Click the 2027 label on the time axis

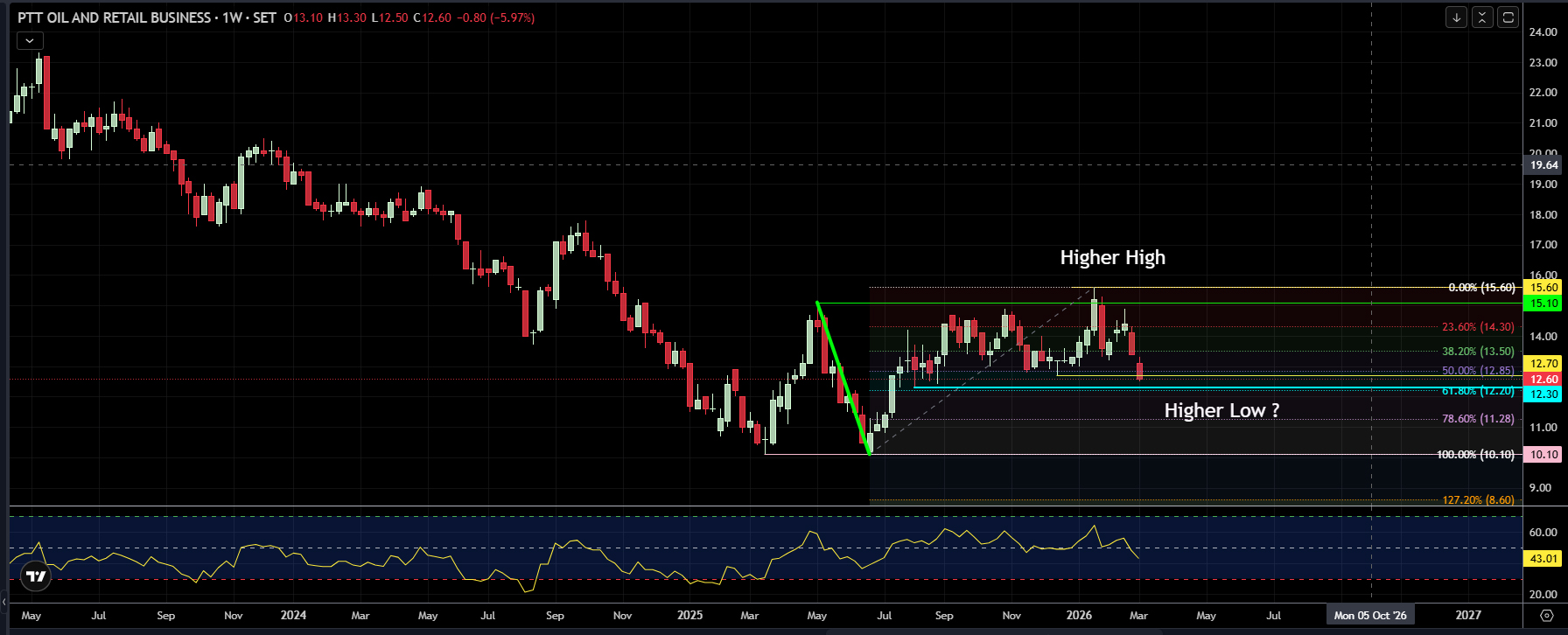pyautogui.click(x=1468, y=616)
